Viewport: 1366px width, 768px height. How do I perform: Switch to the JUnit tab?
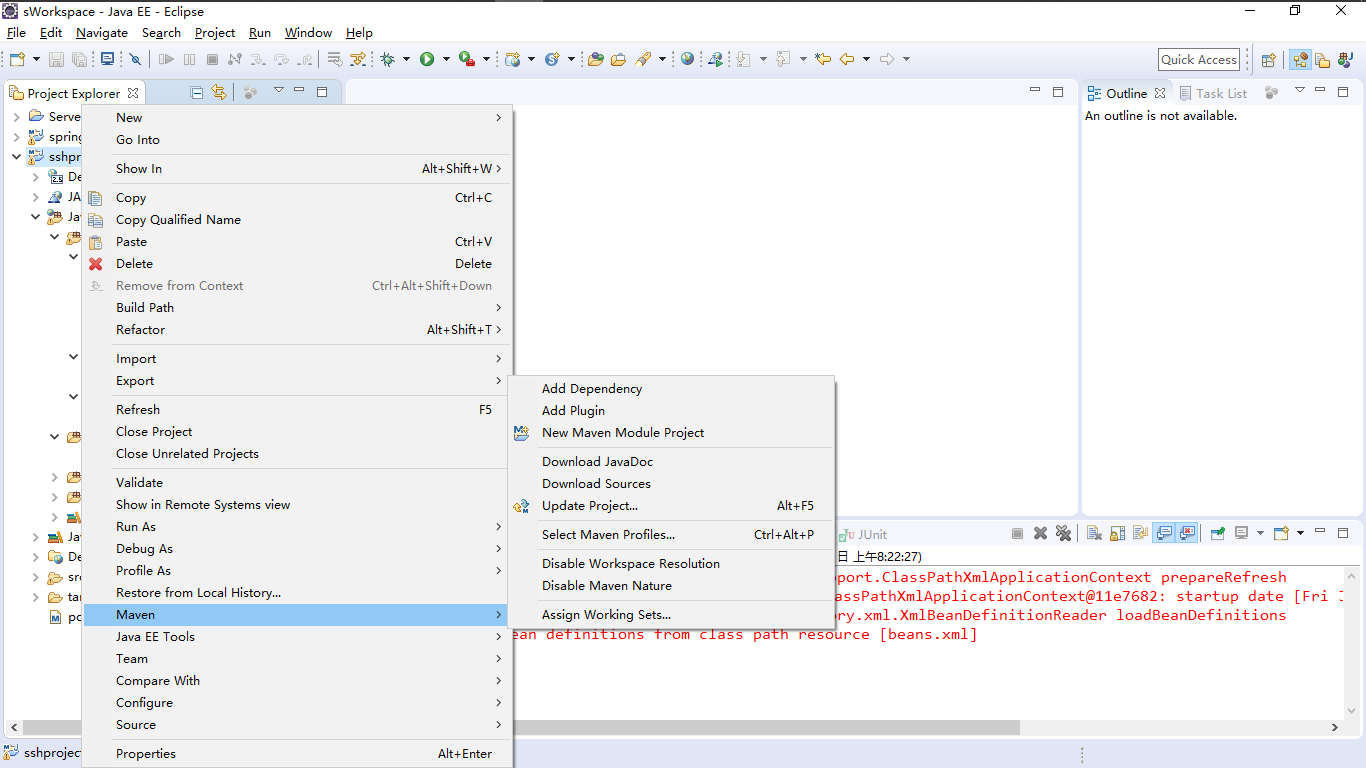[x=864, y=534]
